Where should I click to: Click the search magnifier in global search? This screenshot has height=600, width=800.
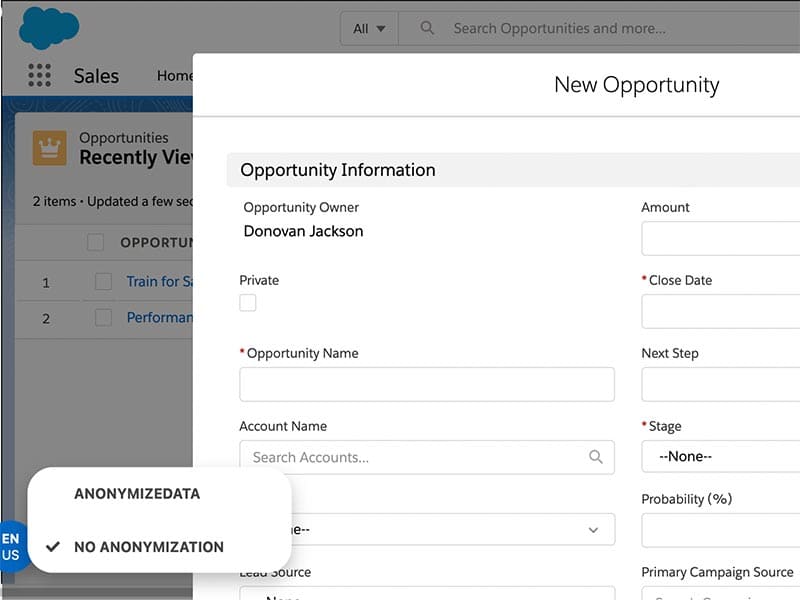pos(427,28)
